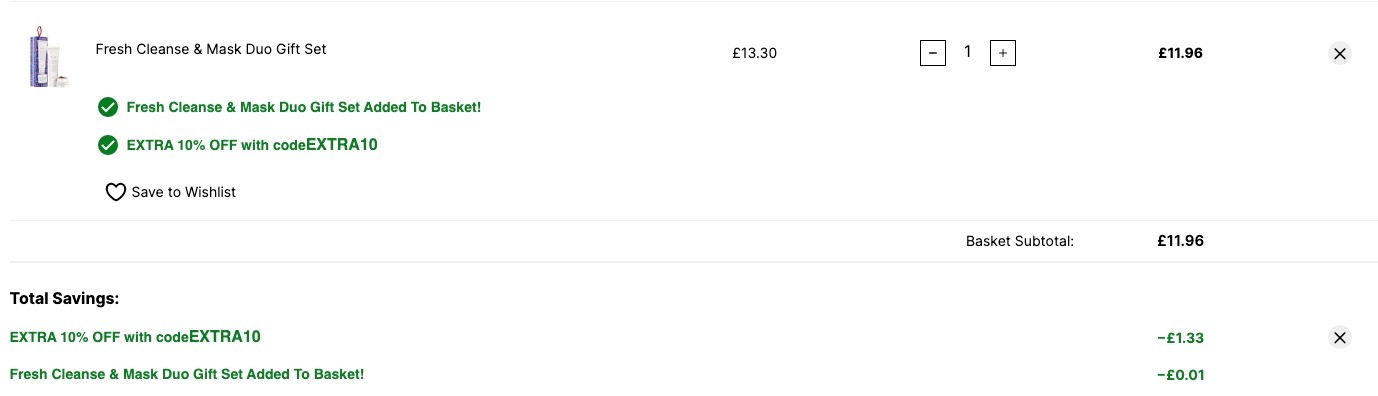Click the quantity value field showing 1
The height and width of the screenshot is (396, 1378).
pyautogui.click(x=967, y=52)
